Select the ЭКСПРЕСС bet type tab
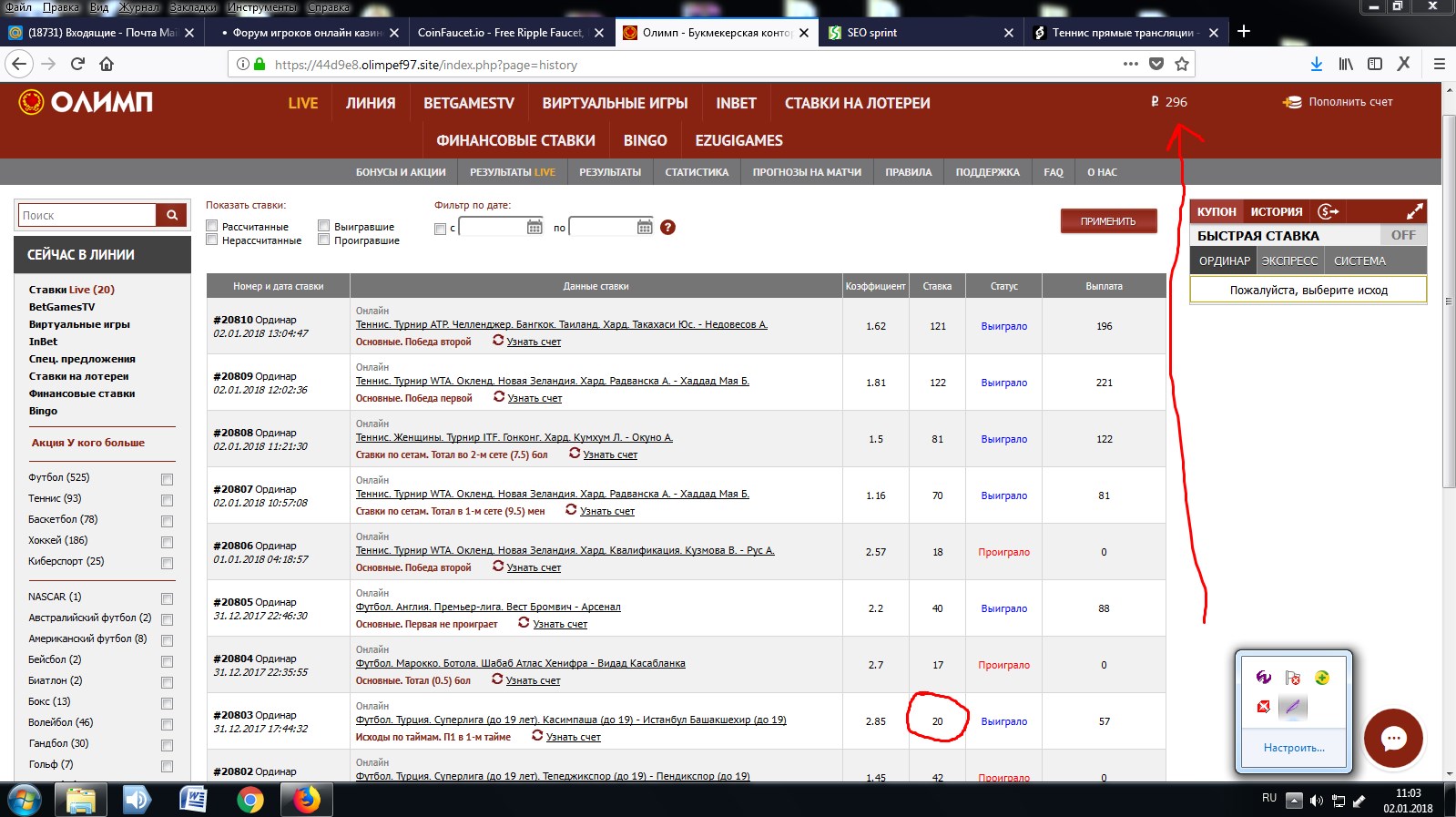 point(1289,260)
